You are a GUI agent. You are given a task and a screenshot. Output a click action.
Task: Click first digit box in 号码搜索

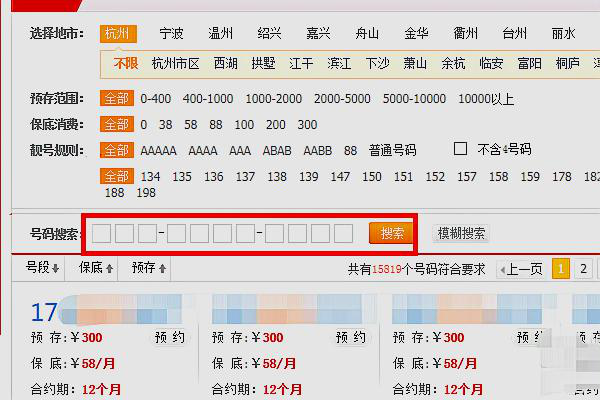[x=101, y=234]
